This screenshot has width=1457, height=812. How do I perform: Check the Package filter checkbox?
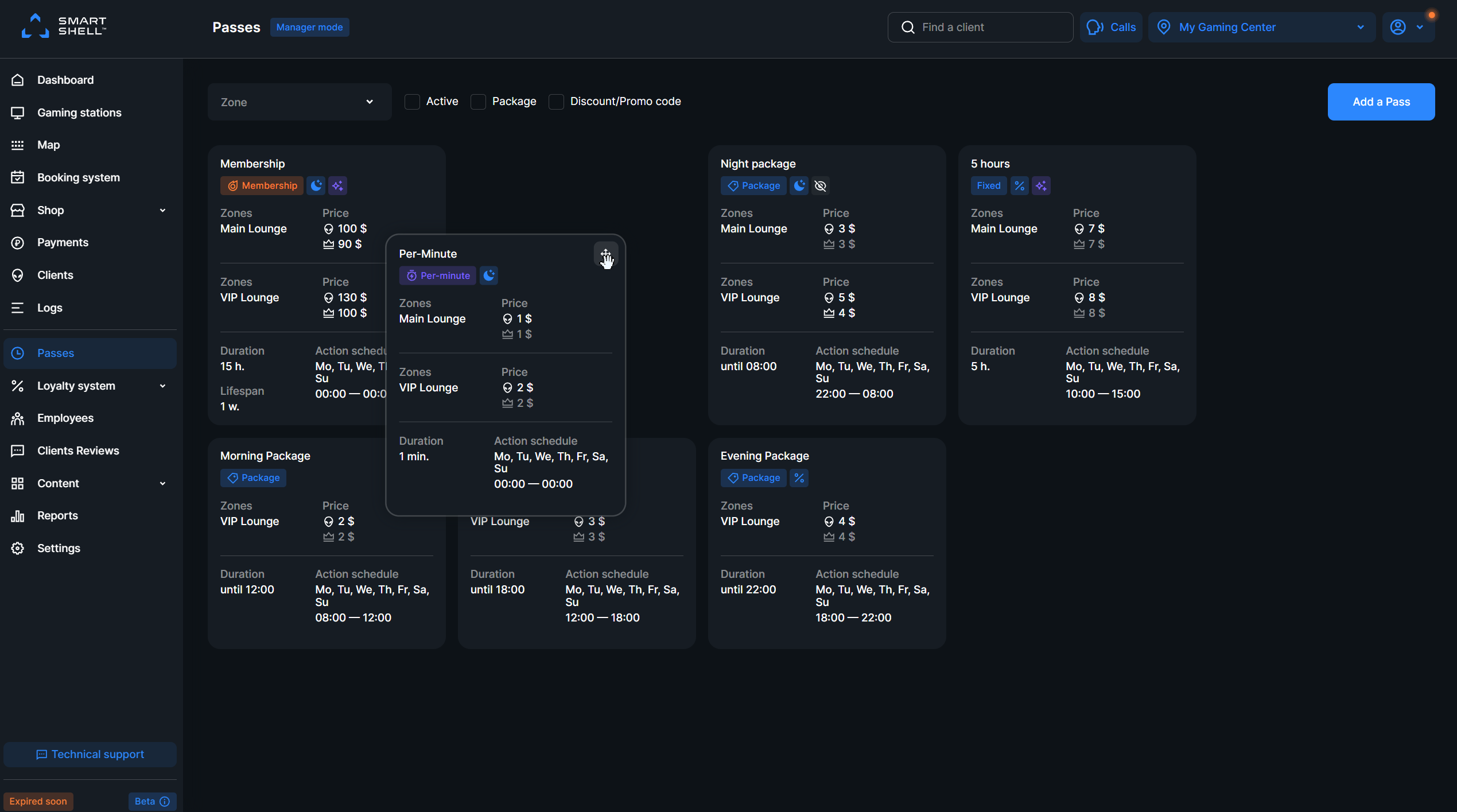(x=478, y=102)
